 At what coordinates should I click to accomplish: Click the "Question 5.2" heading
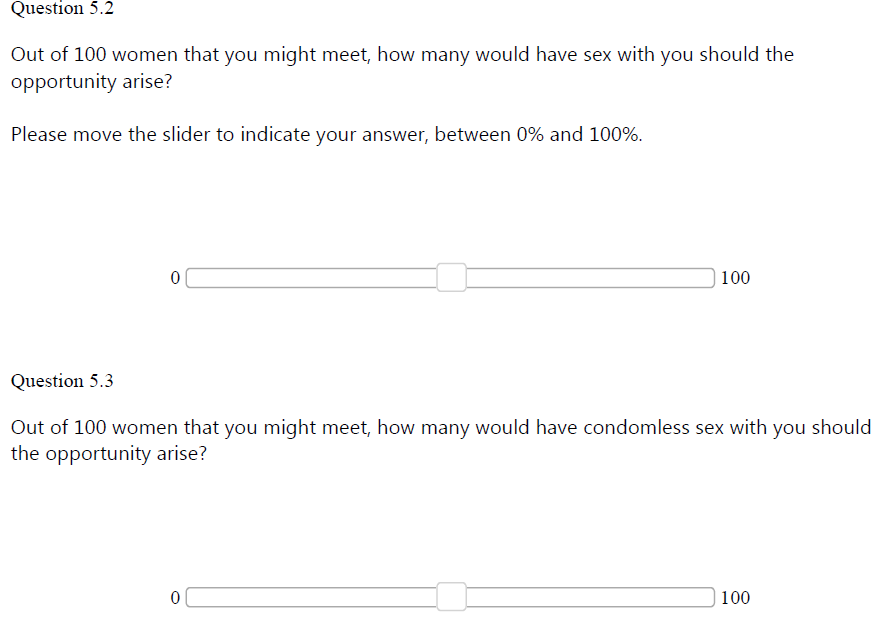pyautogui.click(x=62, y=9)
